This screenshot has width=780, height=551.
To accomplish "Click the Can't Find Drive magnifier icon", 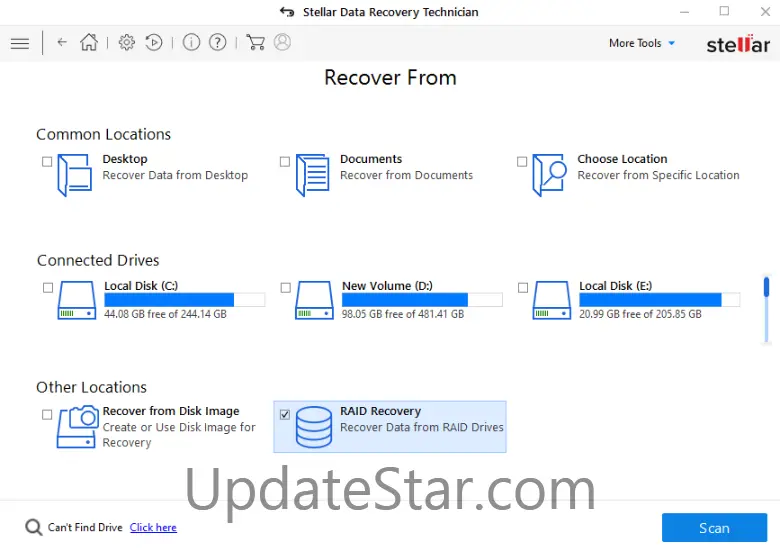I will click(x=33, y=528).
